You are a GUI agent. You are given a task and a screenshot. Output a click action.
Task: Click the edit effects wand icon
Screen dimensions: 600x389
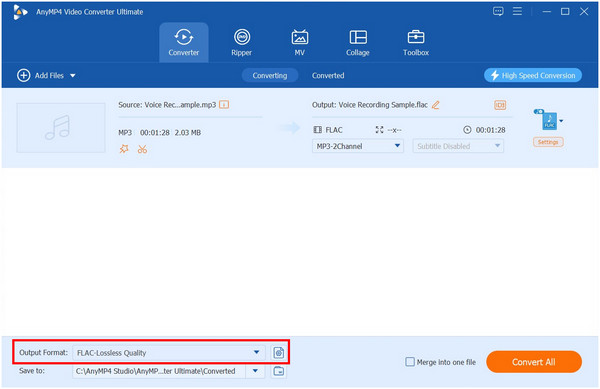124,149
